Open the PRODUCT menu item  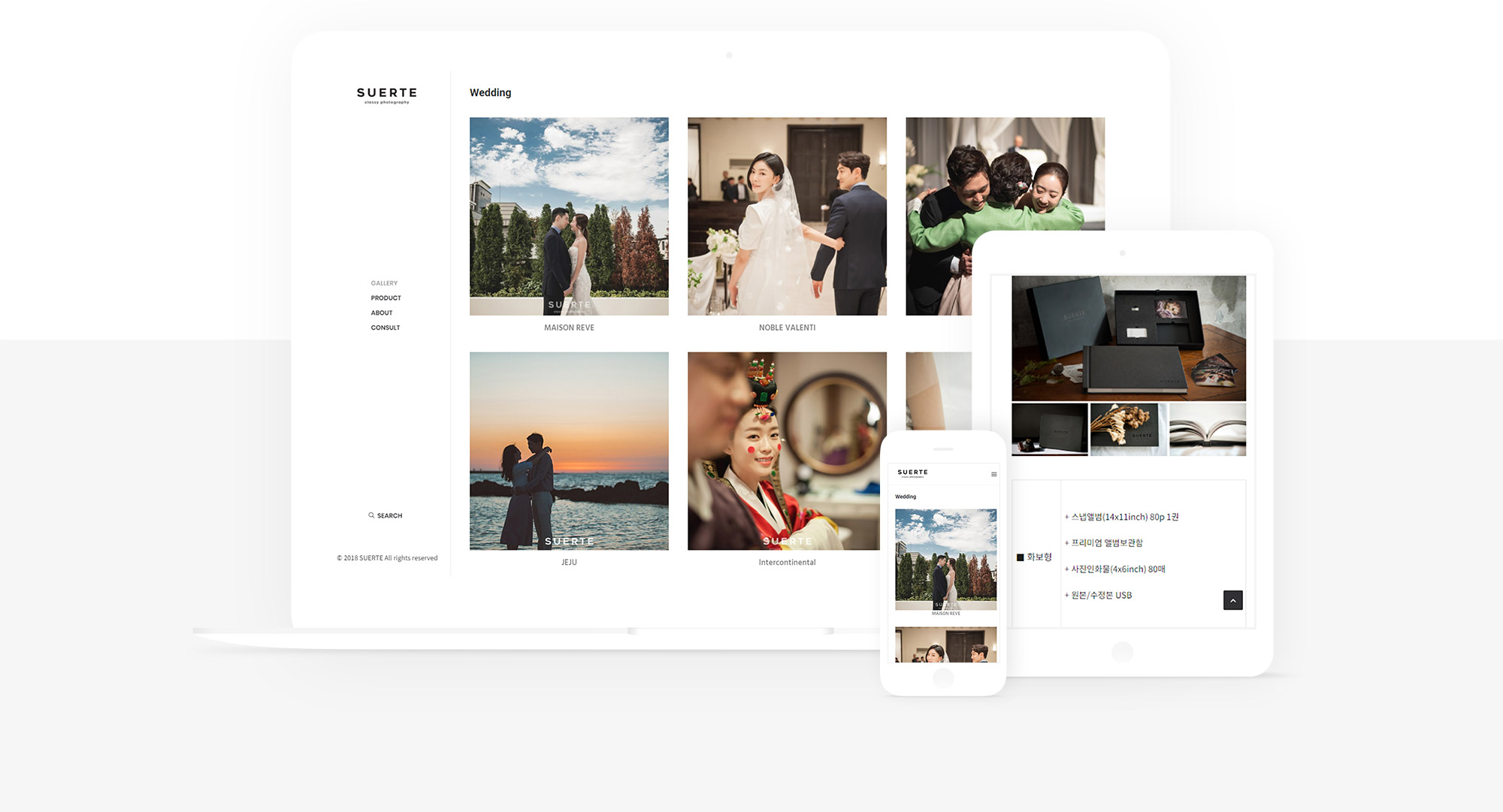tap(386, 298)
